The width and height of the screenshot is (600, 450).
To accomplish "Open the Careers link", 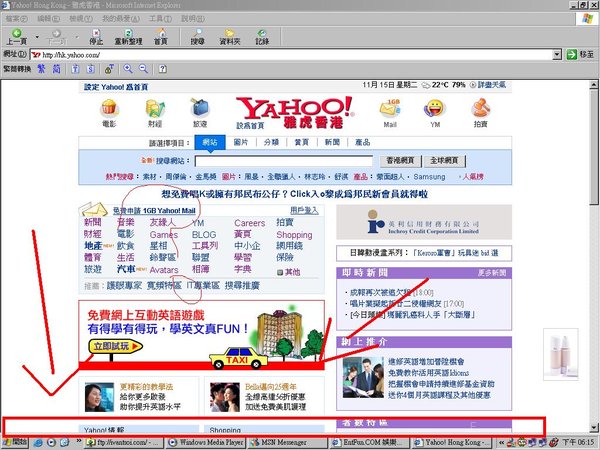I will (249, 223).
